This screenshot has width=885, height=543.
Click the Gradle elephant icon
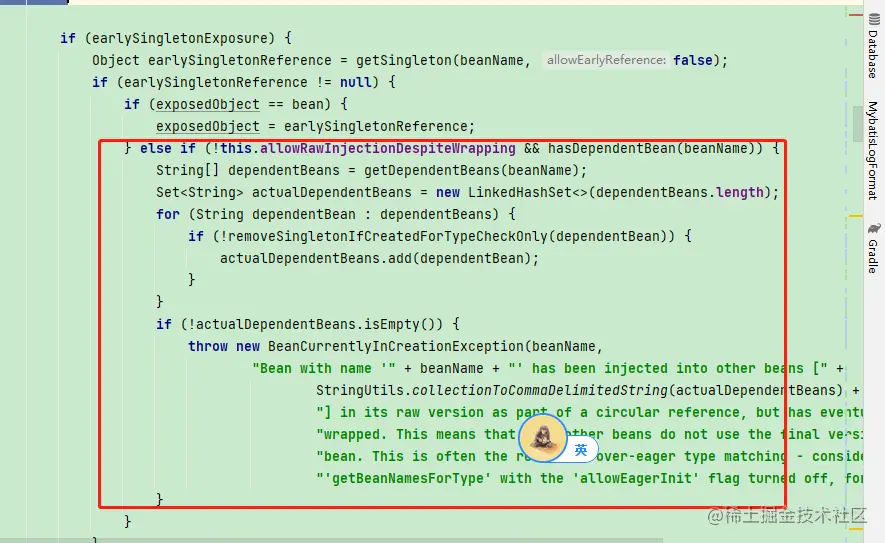(874, 228)
